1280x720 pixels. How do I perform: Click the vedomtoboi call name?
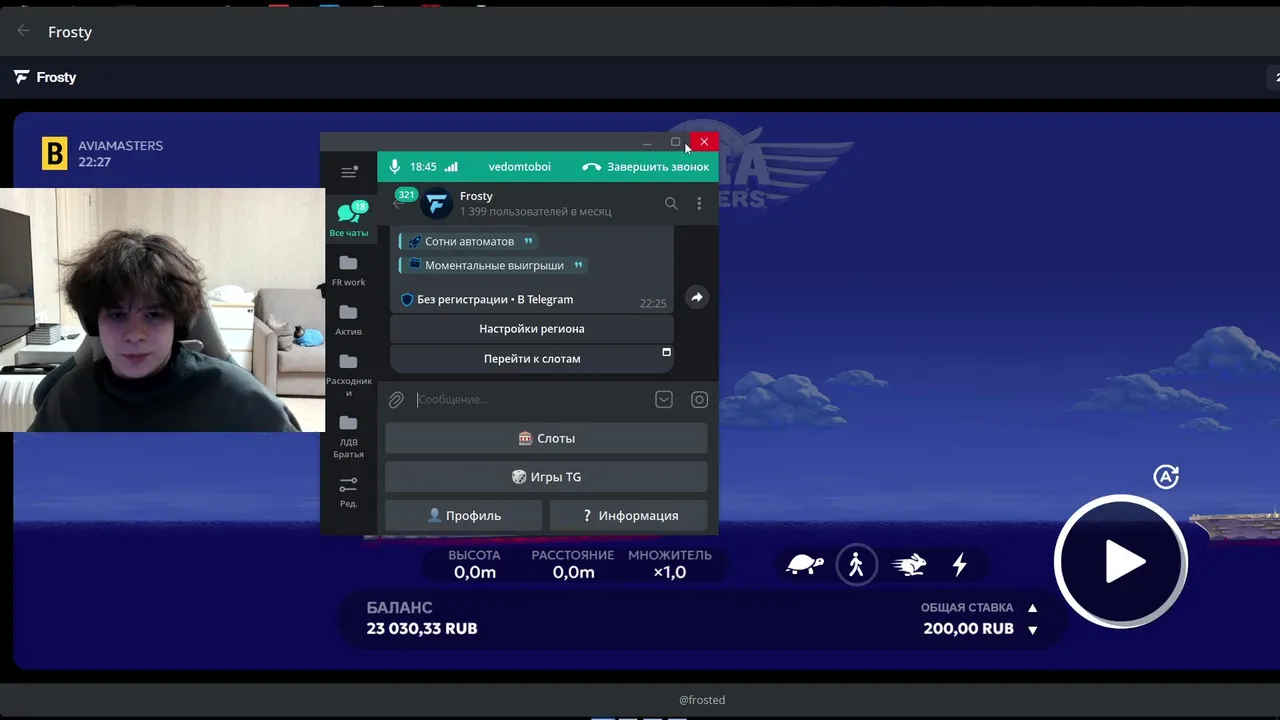click(519, 167)
